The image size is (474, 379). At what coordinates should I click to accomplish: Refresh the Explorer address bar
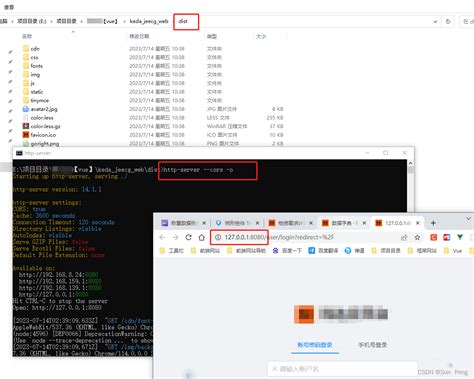[x=448, y=21]
